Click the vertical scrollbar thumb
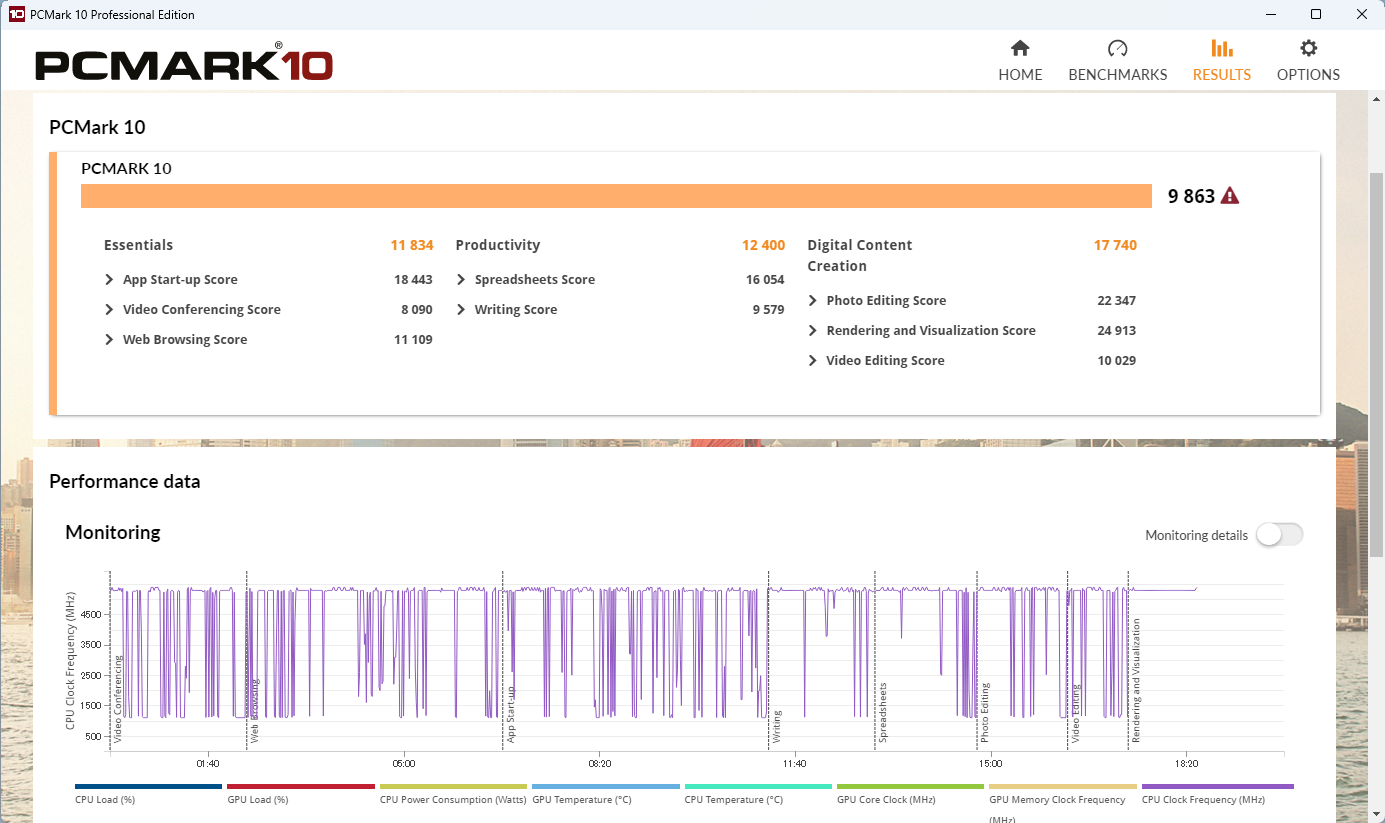 (1376, 360)
